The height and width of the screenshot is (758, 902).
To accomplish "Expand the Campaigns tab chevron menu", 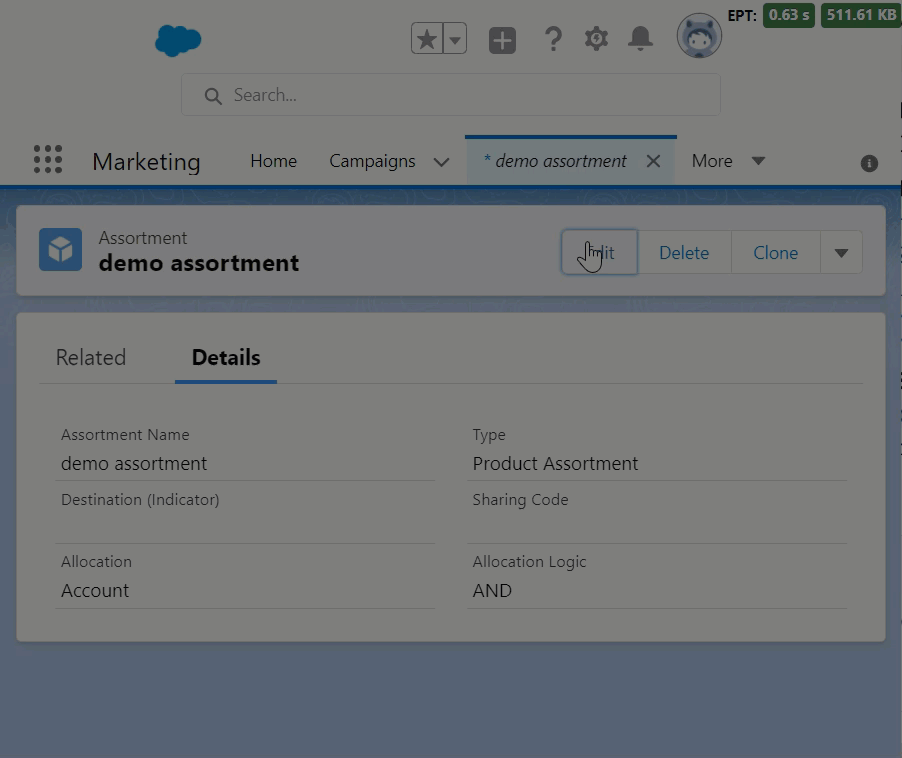I will (x=441, y=162).
